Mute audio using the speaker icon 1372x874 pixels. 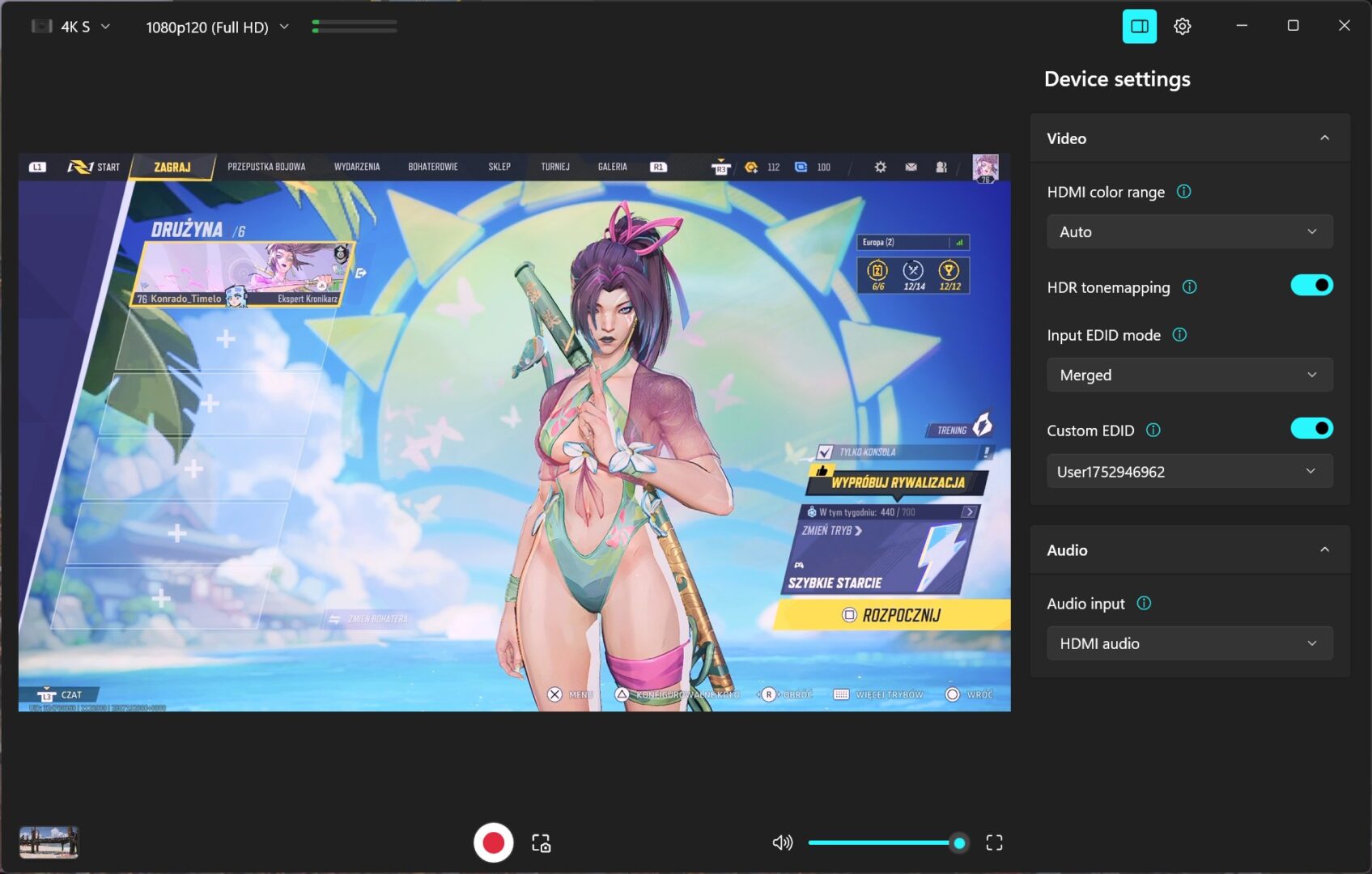coord(782,842)
